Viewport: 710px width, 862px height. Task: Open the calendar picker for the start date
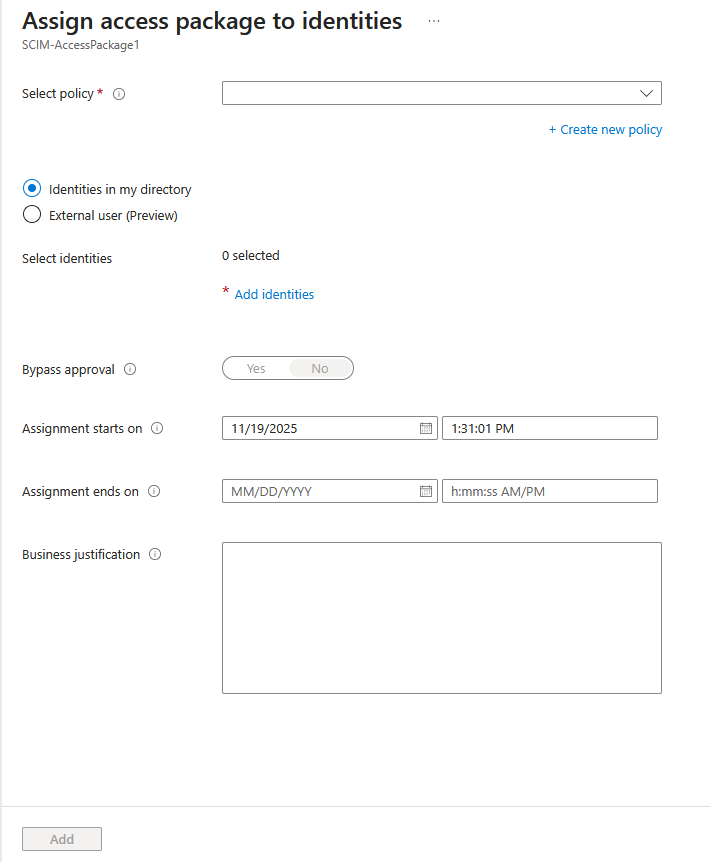[426, 427]
